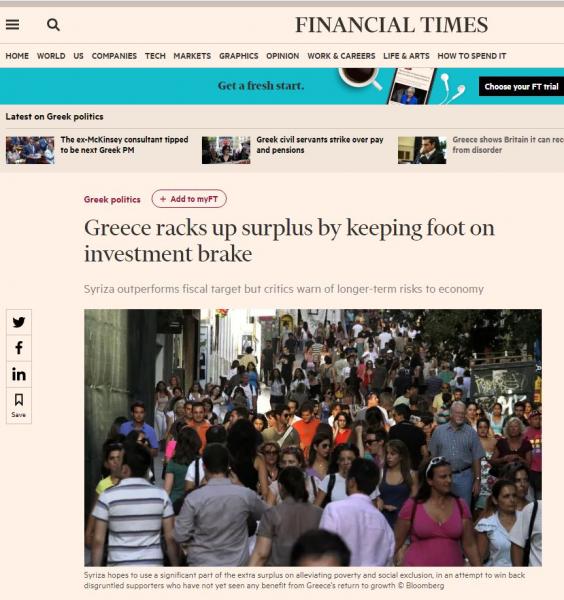564x600 pixels.
Task: Click the Greece shows Britain article thumbnail
Action: [422, 150]
